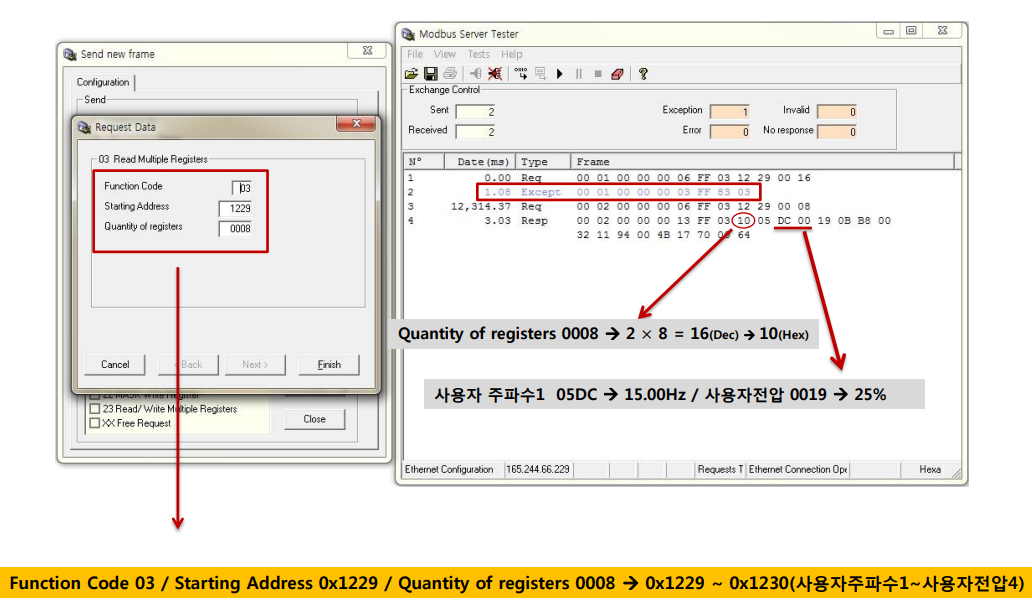Open a saved file in Modbus Server Tester
The height and width of the screenshot is (603, 1032).
point(412,73)
